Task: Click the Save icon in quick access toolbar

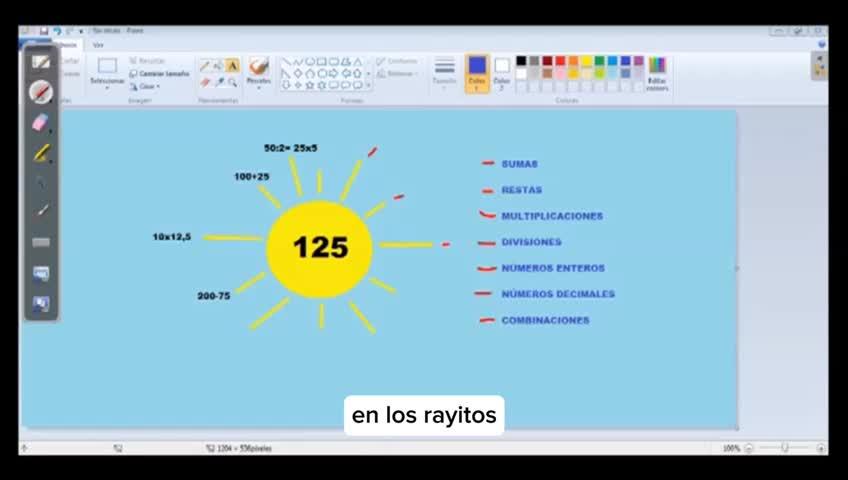Action: tap(44, 32)
